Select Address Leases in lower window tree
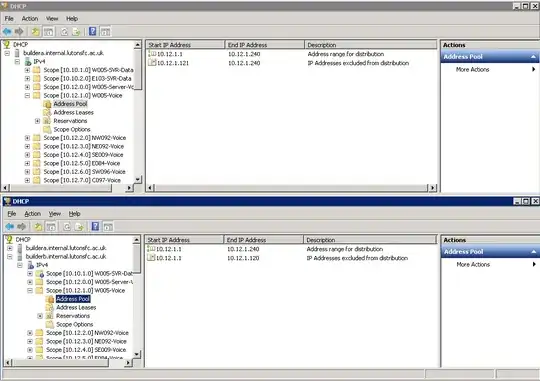This screenshot has width=540, height=381. pyautogui.click(x=76, y=307)
